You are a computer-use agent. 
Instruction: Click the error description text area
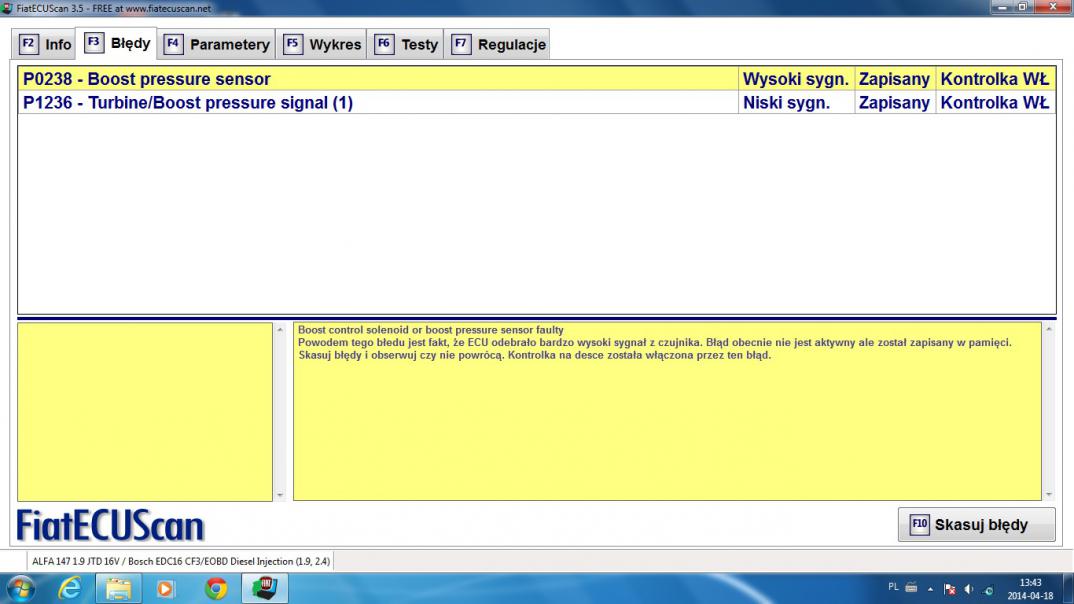click(667, 412)
